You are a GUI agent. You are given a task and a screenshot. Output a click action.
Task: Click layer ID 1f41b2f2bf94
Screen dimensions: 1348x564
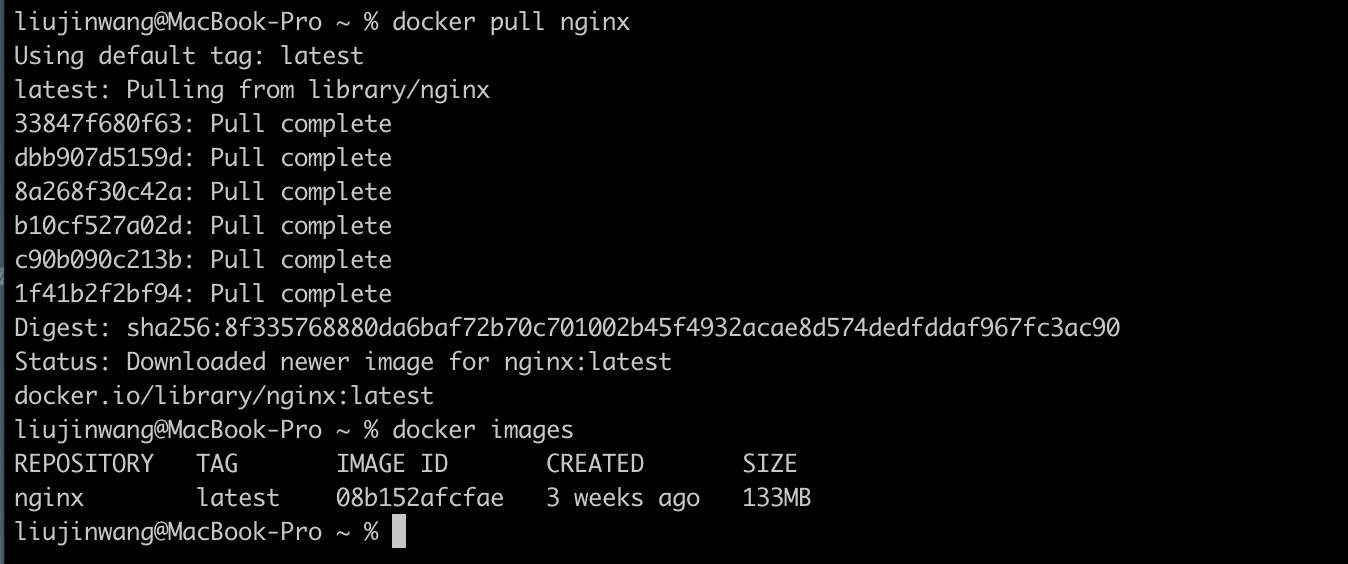pyautogui.click(x=98, y=293)
